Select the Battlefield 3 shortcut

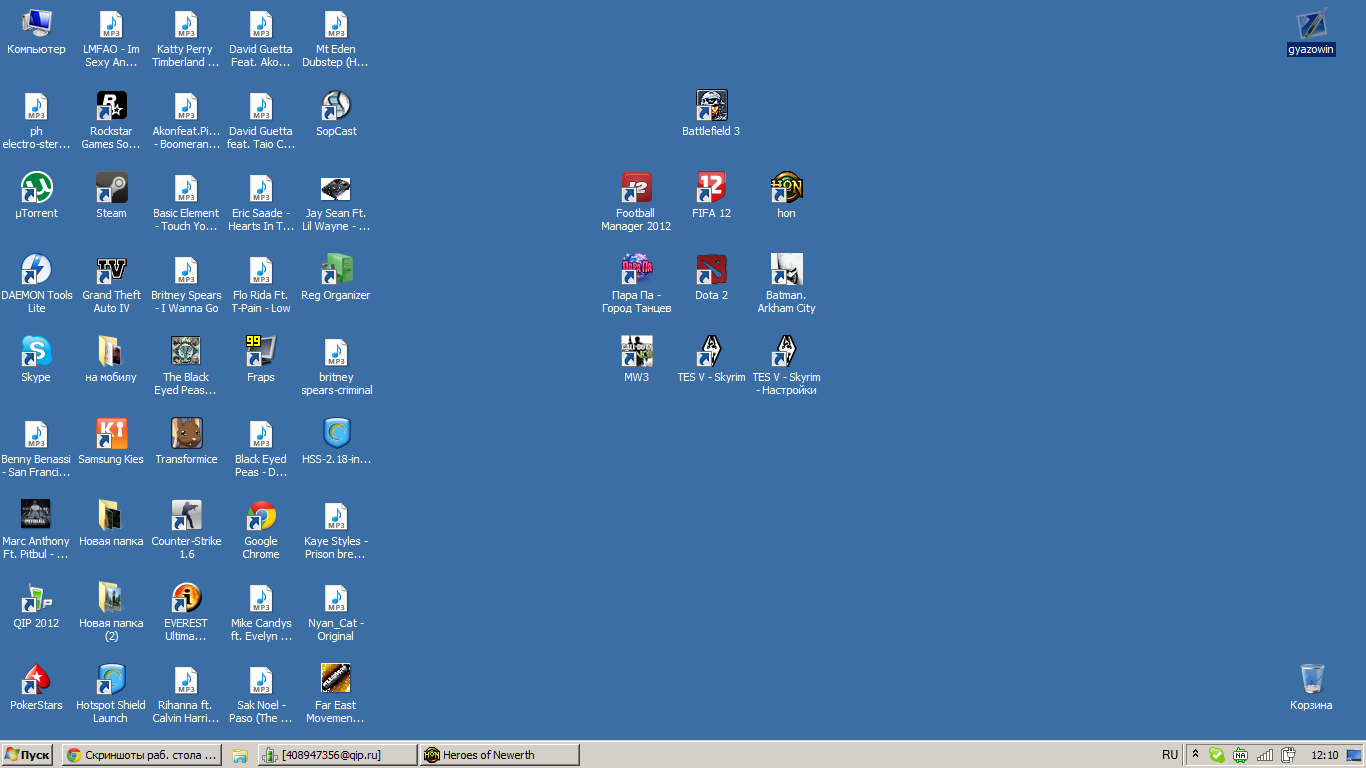[x=711, y=114]
